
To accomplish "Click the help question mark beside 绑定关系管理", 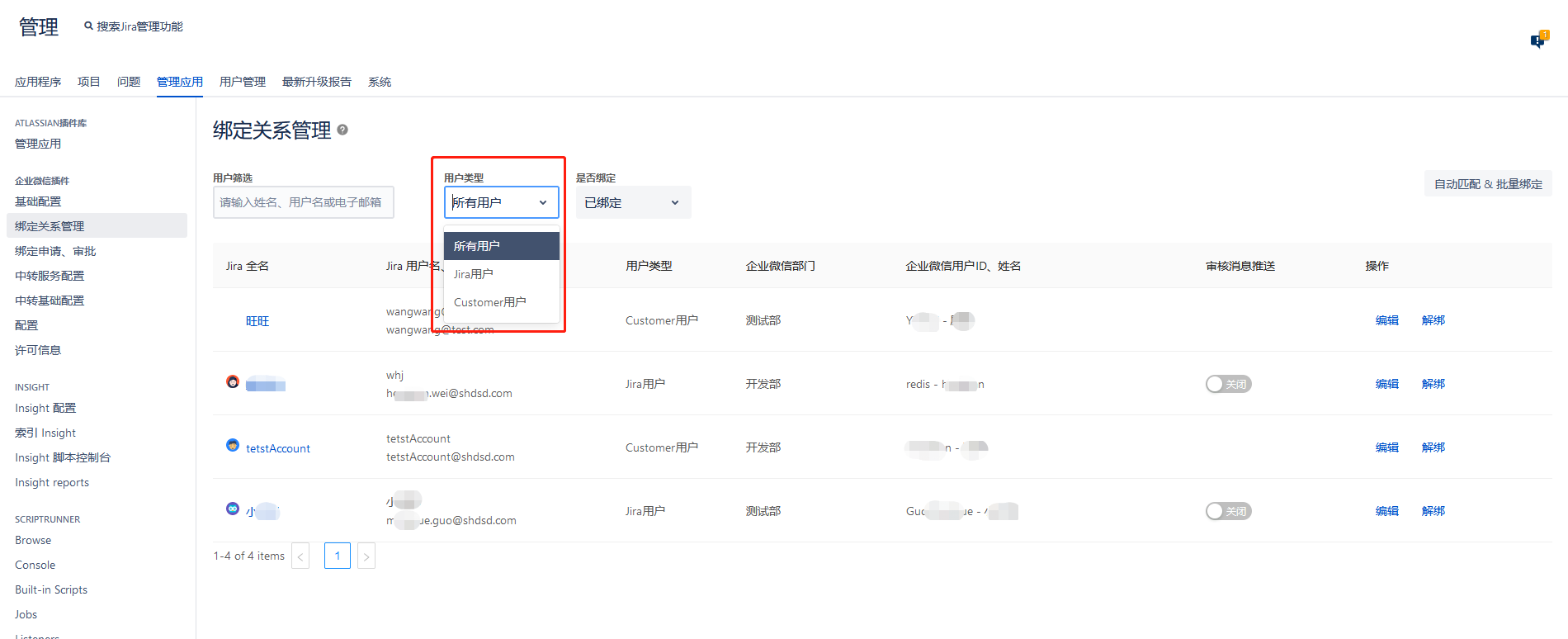I will (342, 130).
